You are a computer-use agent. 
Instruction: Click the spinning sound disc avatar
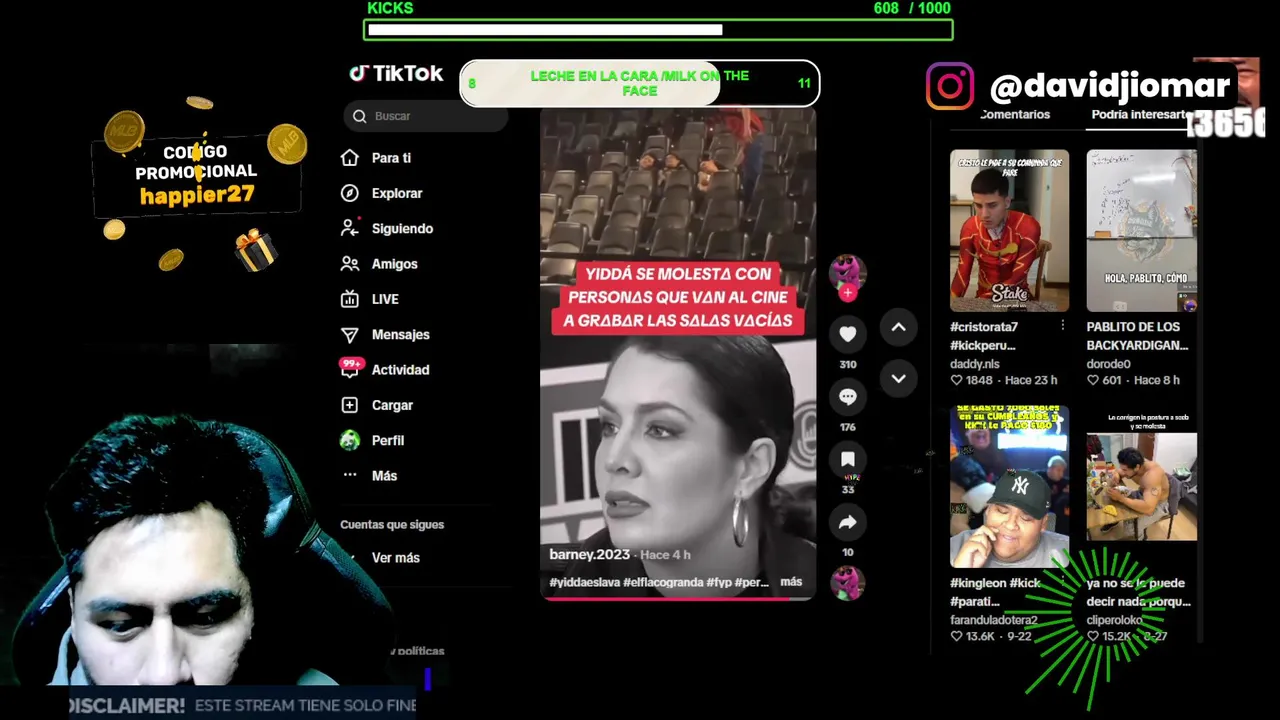847,584
